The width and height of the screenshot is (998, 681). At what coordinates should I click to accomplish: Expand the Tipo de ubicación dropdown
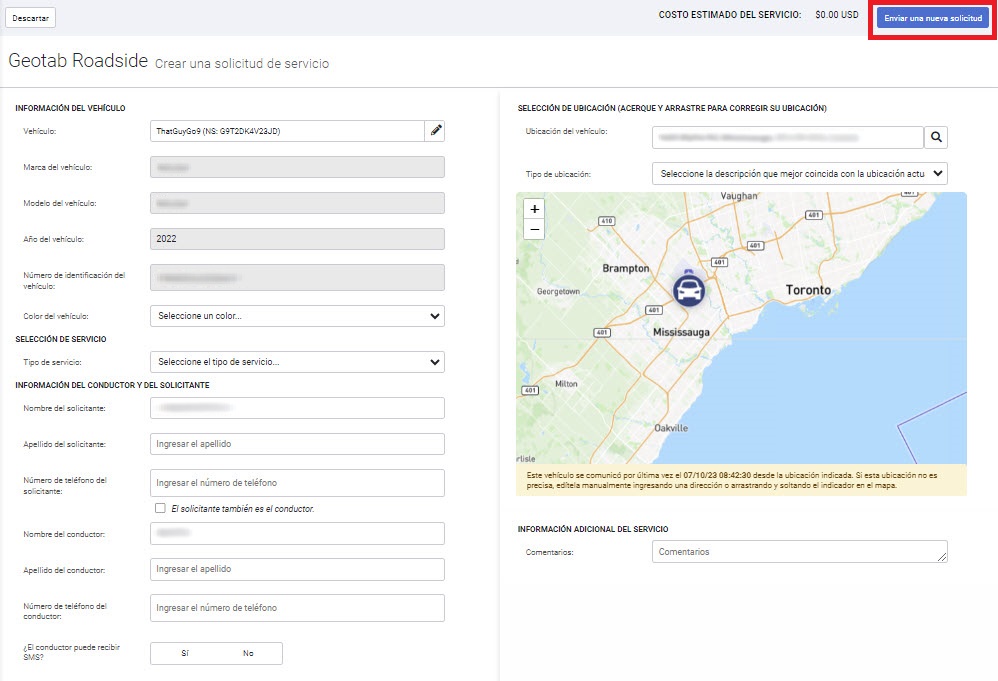(x=799, y=174)
